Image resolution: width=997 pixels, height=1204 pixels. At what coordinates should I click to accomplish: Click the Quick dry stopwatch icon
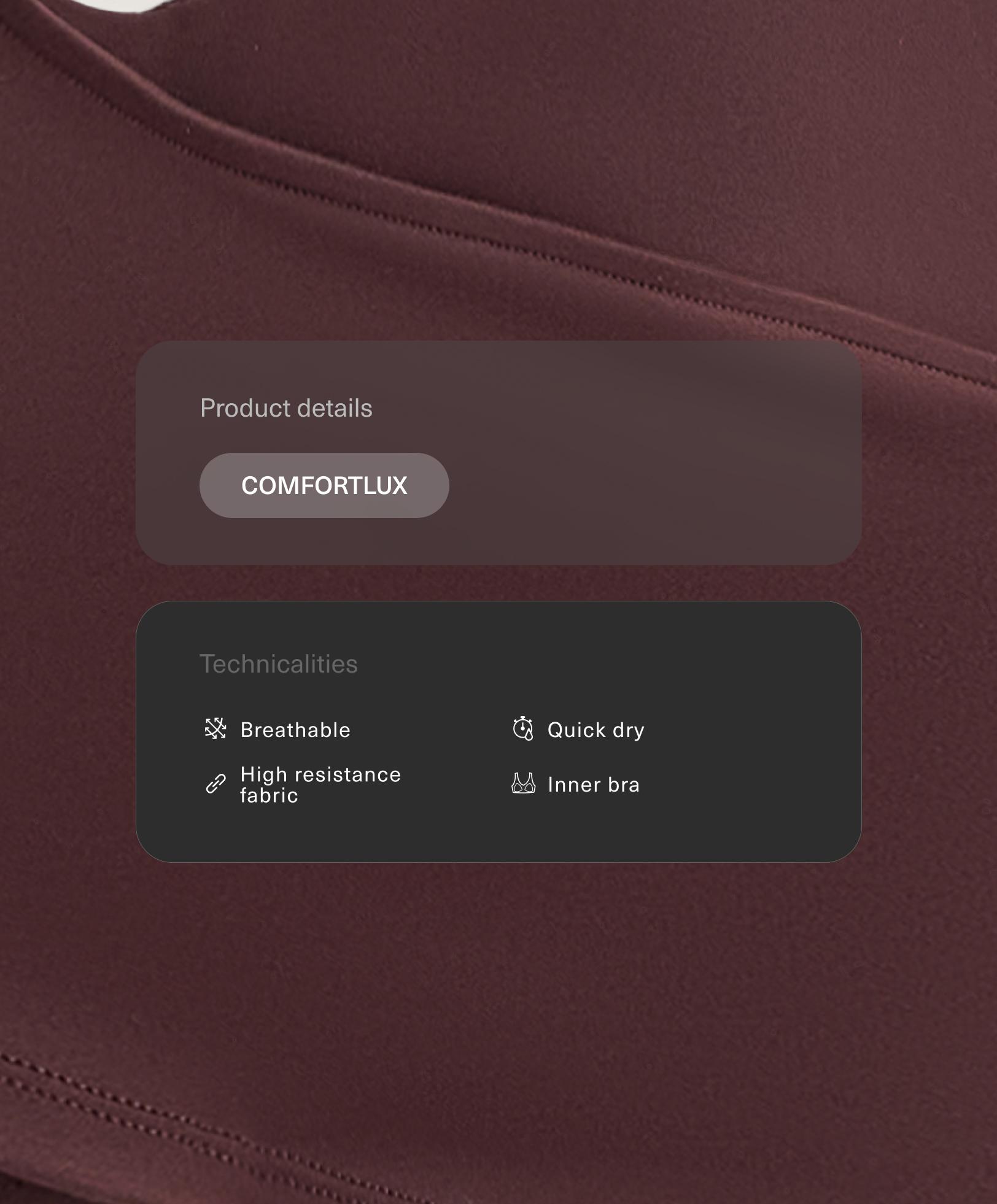pyautogui.click(x=523, y=728)
